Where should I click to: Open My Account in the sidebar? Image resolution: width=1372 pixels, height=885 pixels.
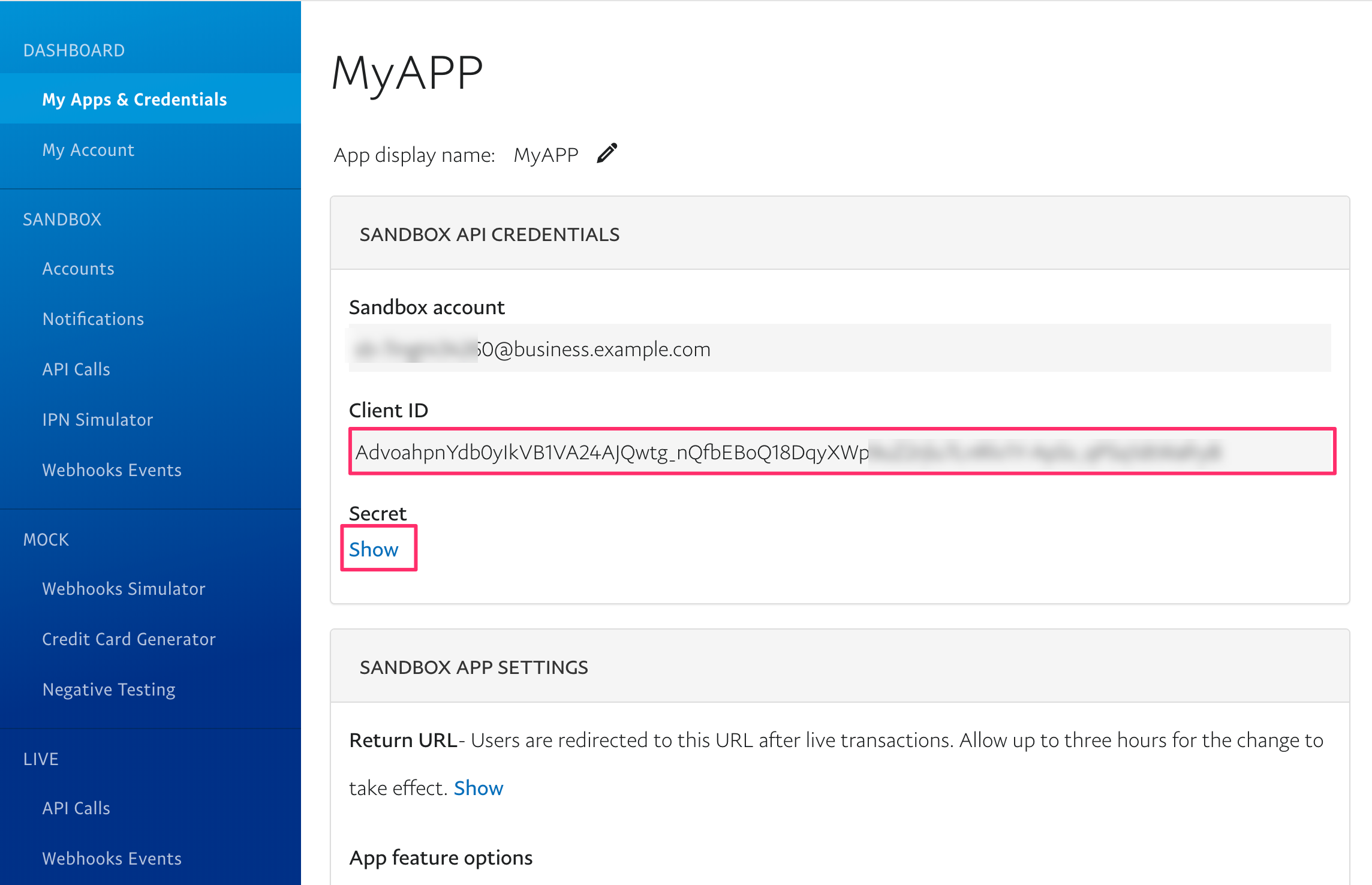click(88, 150)
